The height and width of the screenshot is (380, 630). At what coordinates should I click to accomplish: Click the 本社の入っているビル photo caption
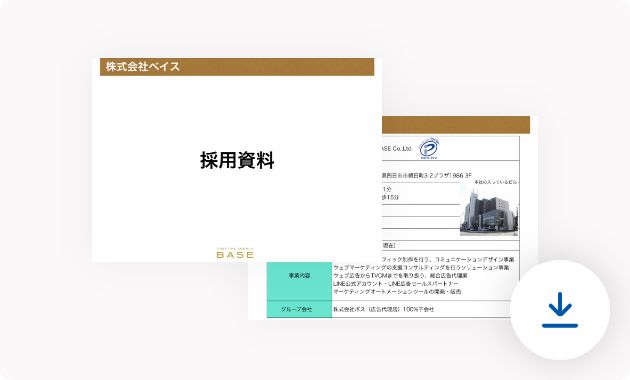[496, 182]
